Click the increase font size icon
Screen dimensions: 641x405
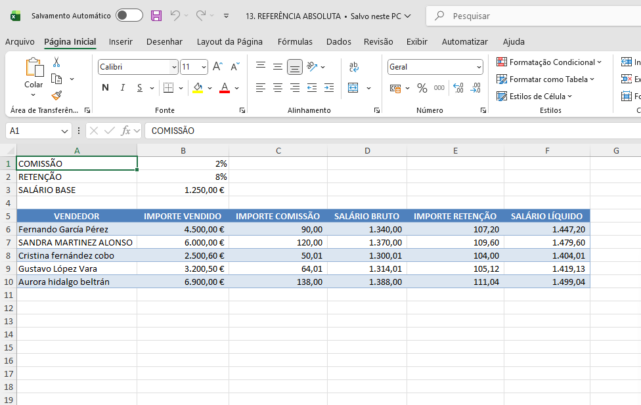(x=218, y=66)
